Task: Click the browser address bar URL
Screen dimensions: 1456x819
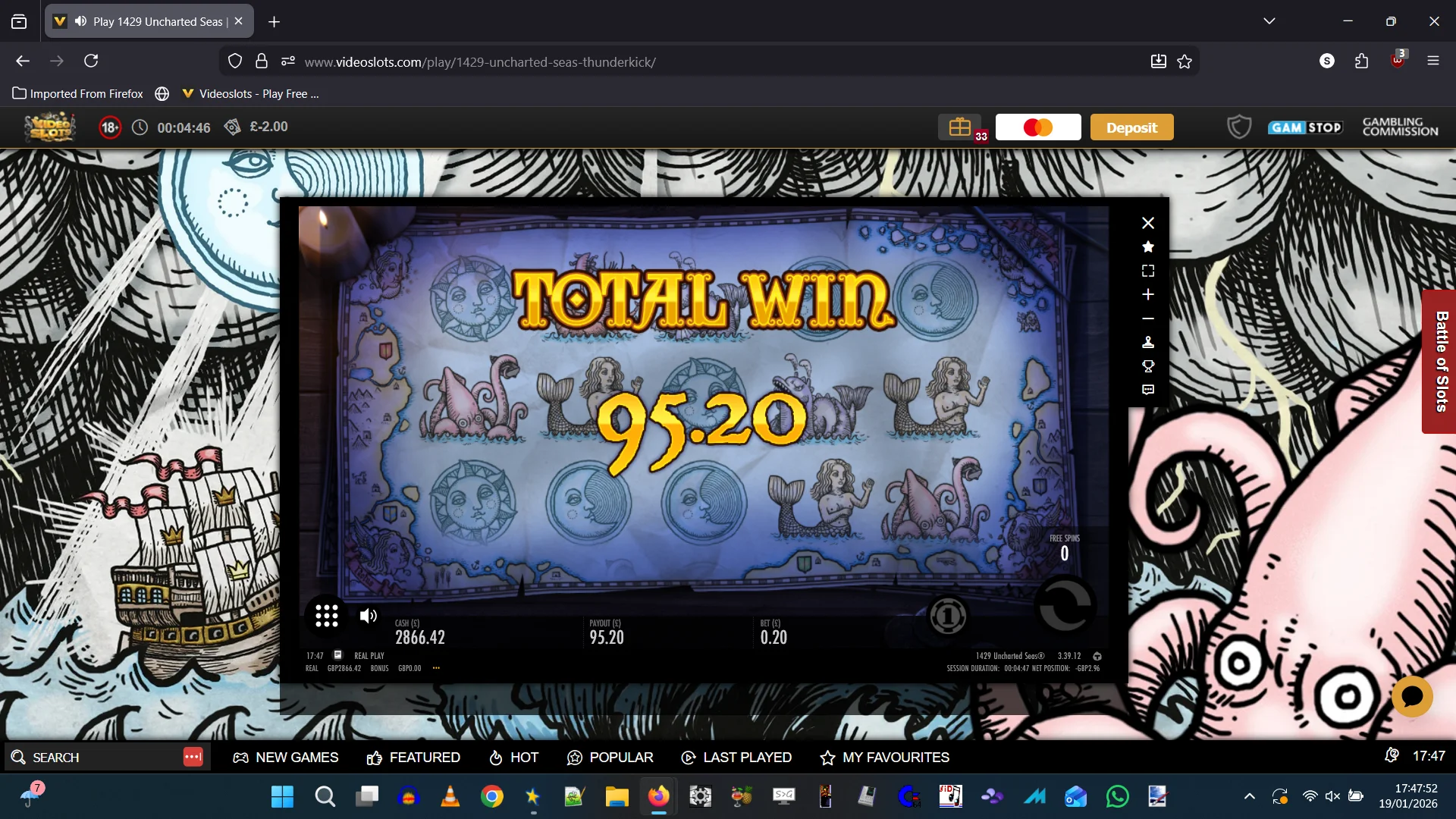Action: [x=480, y=61]
